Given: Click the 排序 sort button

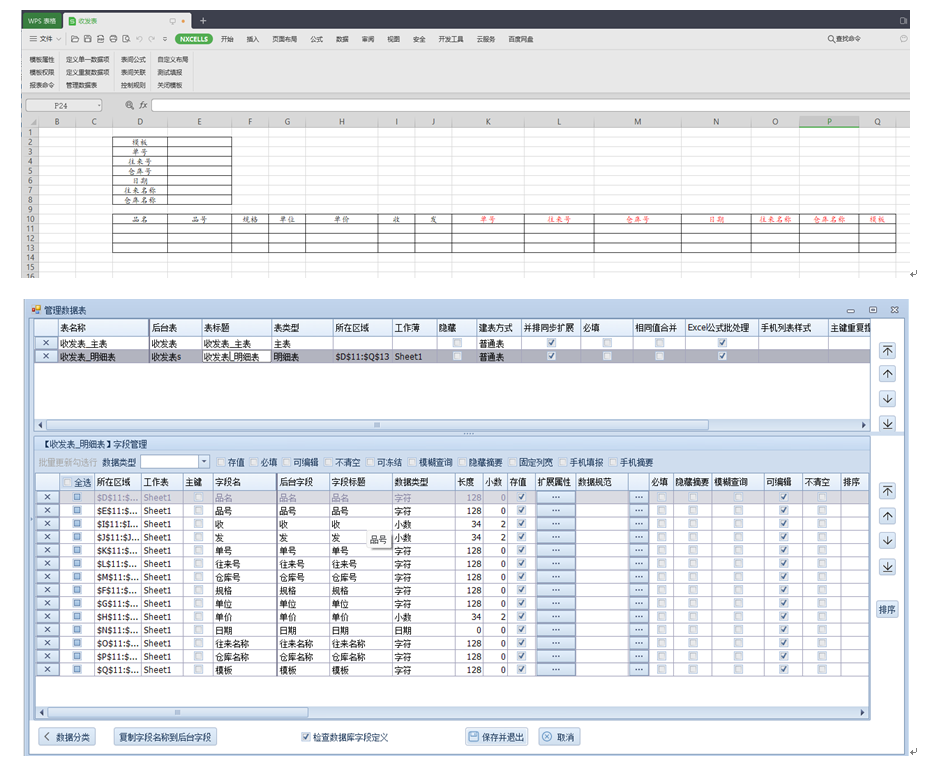Looking at the screenshot, I should 887,609.
